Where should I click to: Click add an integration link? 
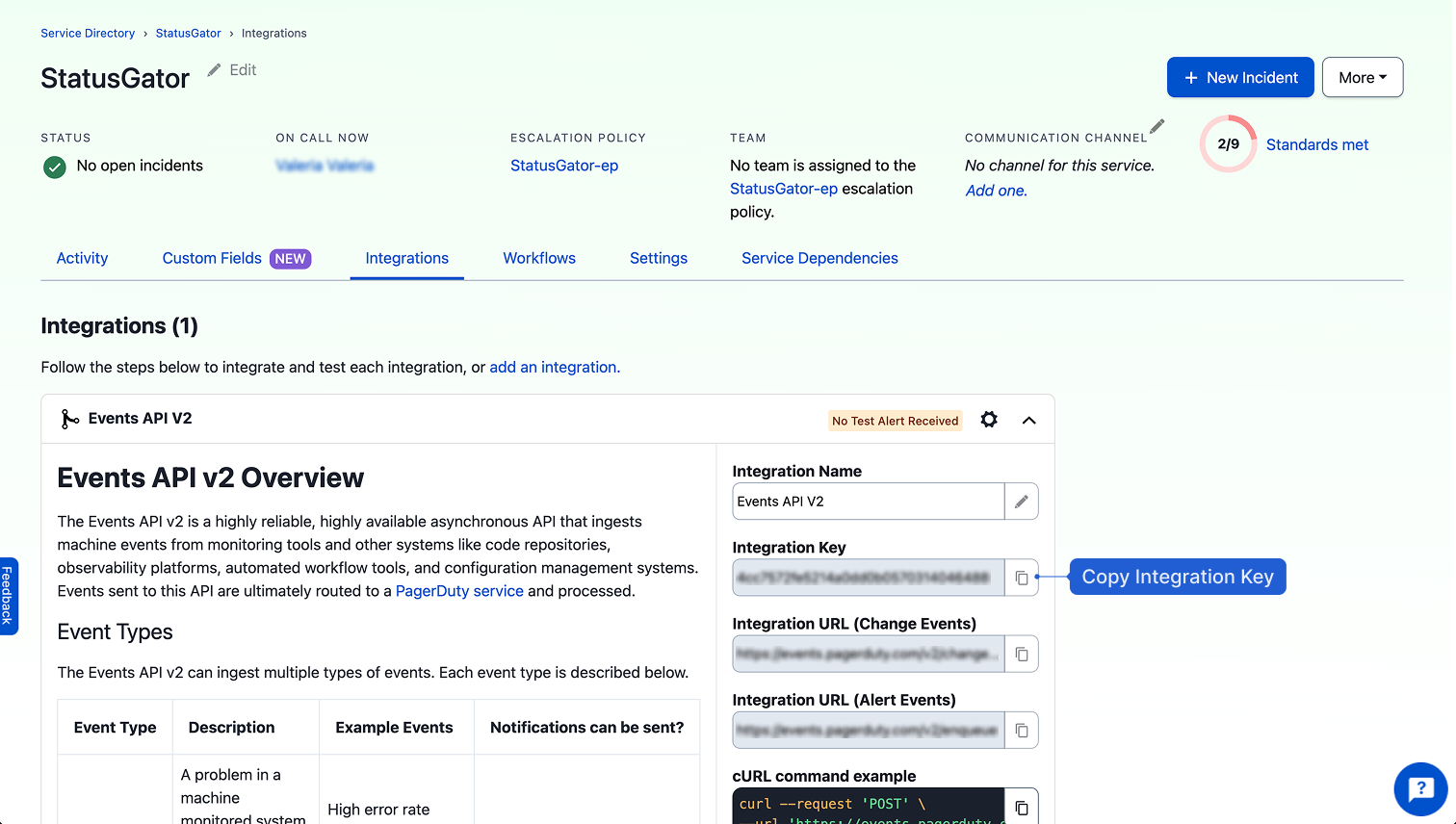(x=553, y=367)
